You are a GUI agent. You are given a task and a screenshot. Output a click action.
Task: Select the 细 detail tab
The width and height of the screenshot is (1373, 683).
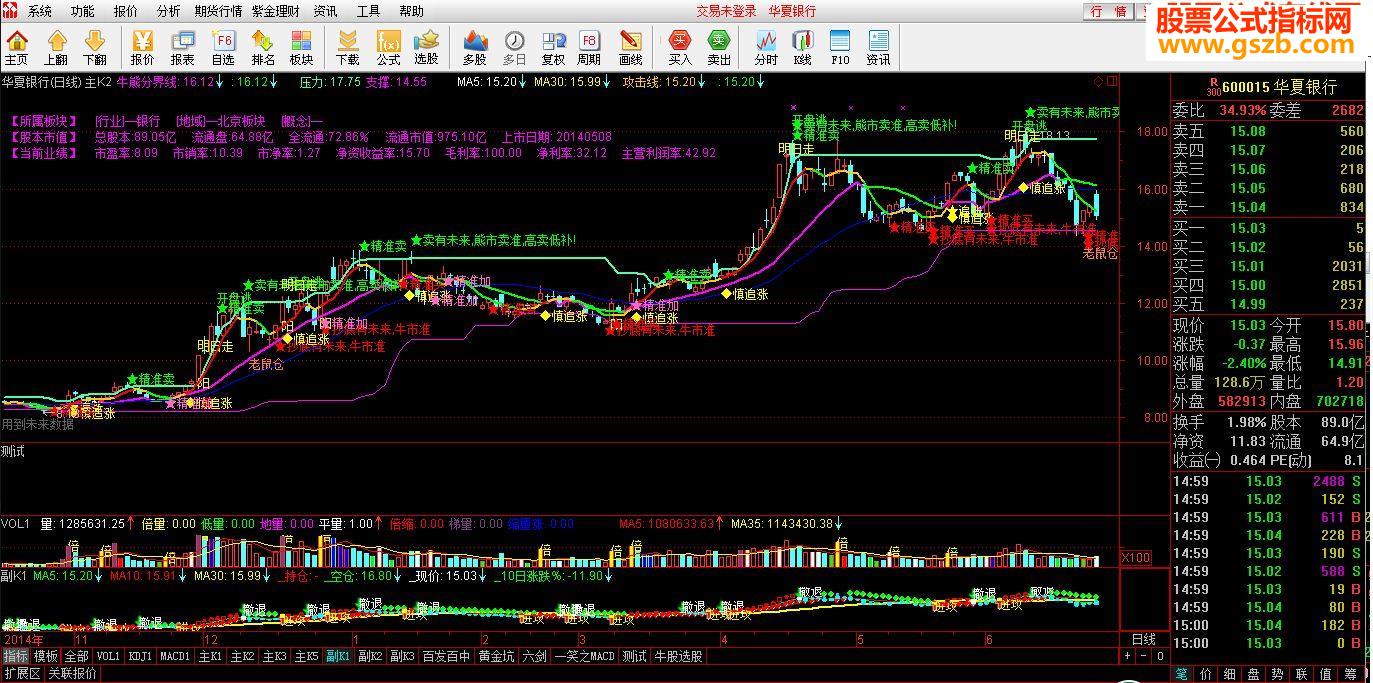click(1231, 674)
